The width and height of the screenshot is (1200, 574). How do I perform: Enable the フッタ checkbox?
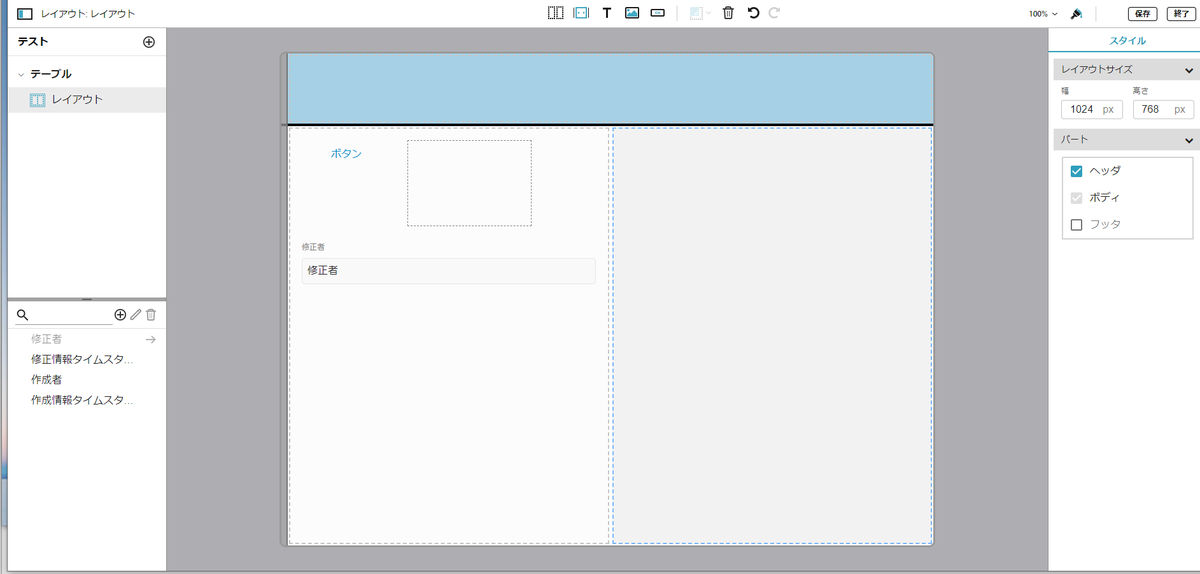(x=1077, y=225)
